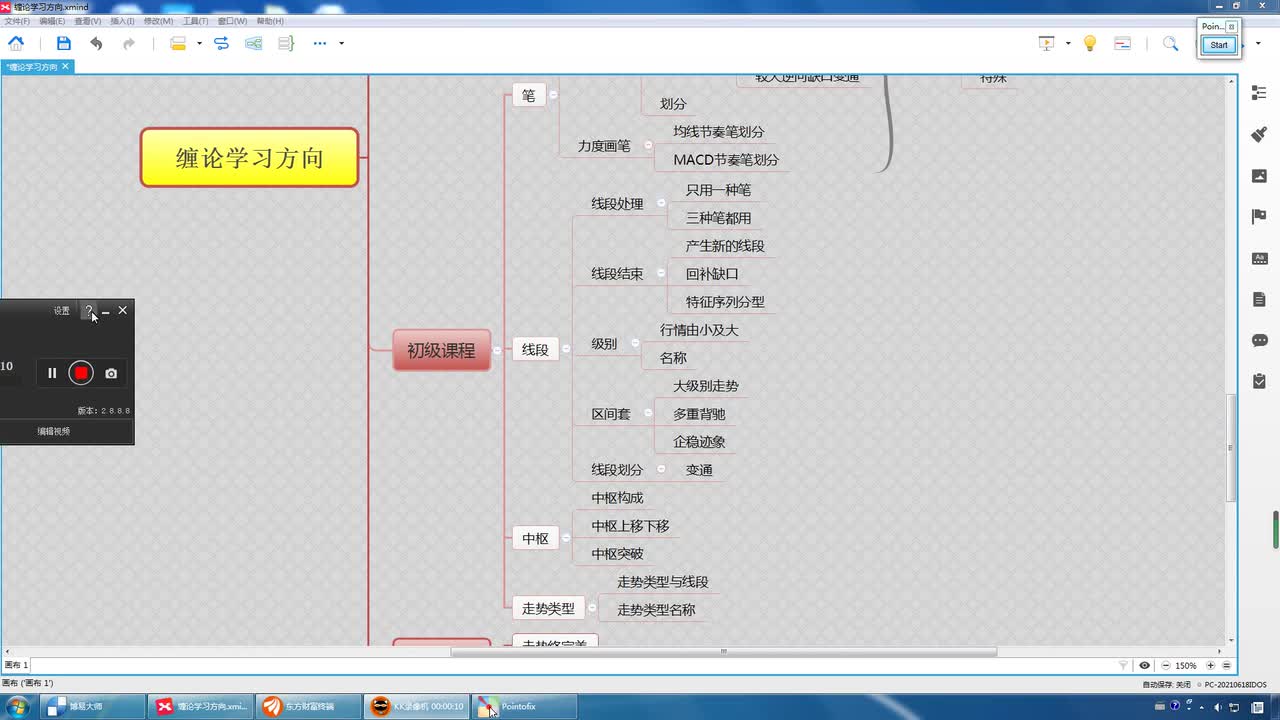Open the 工具(T) menu
The height and width of the screenshot is (720, 1280).
pyautogui.click(x=195, y=21)
